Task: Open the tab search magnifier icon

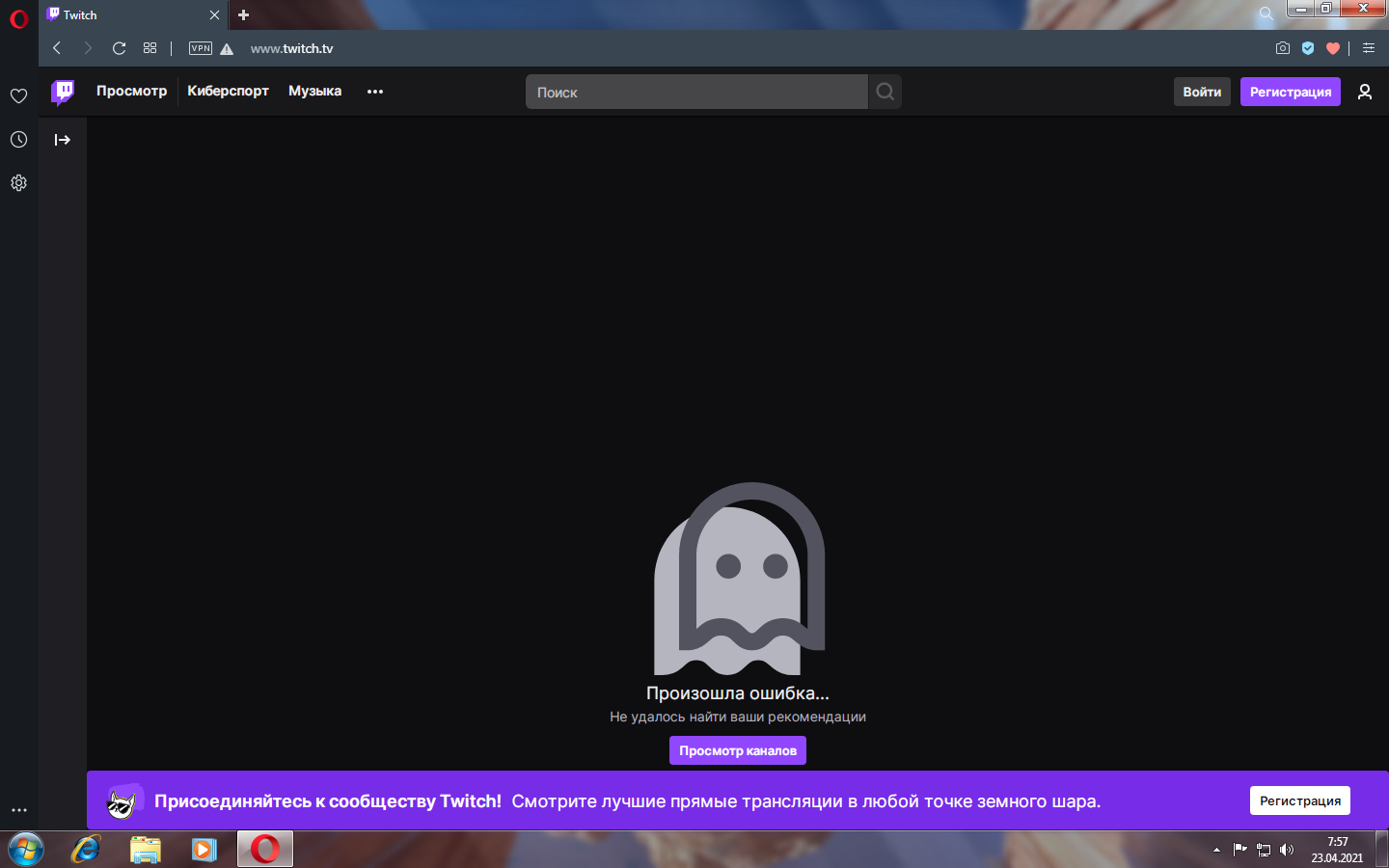Action: pyautogui.click(x=1266, y=14)
